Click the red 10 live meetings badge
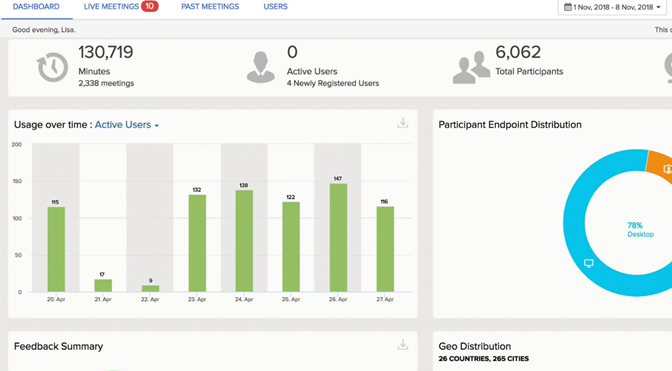Viewport: 672px width, 371px height. [150, 6]
